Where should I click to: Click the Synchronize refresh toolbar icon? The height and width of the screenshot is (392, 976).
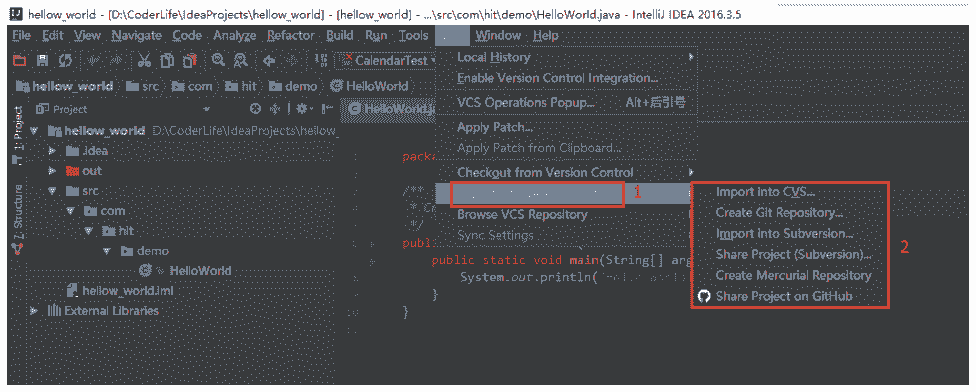(65, 60)
